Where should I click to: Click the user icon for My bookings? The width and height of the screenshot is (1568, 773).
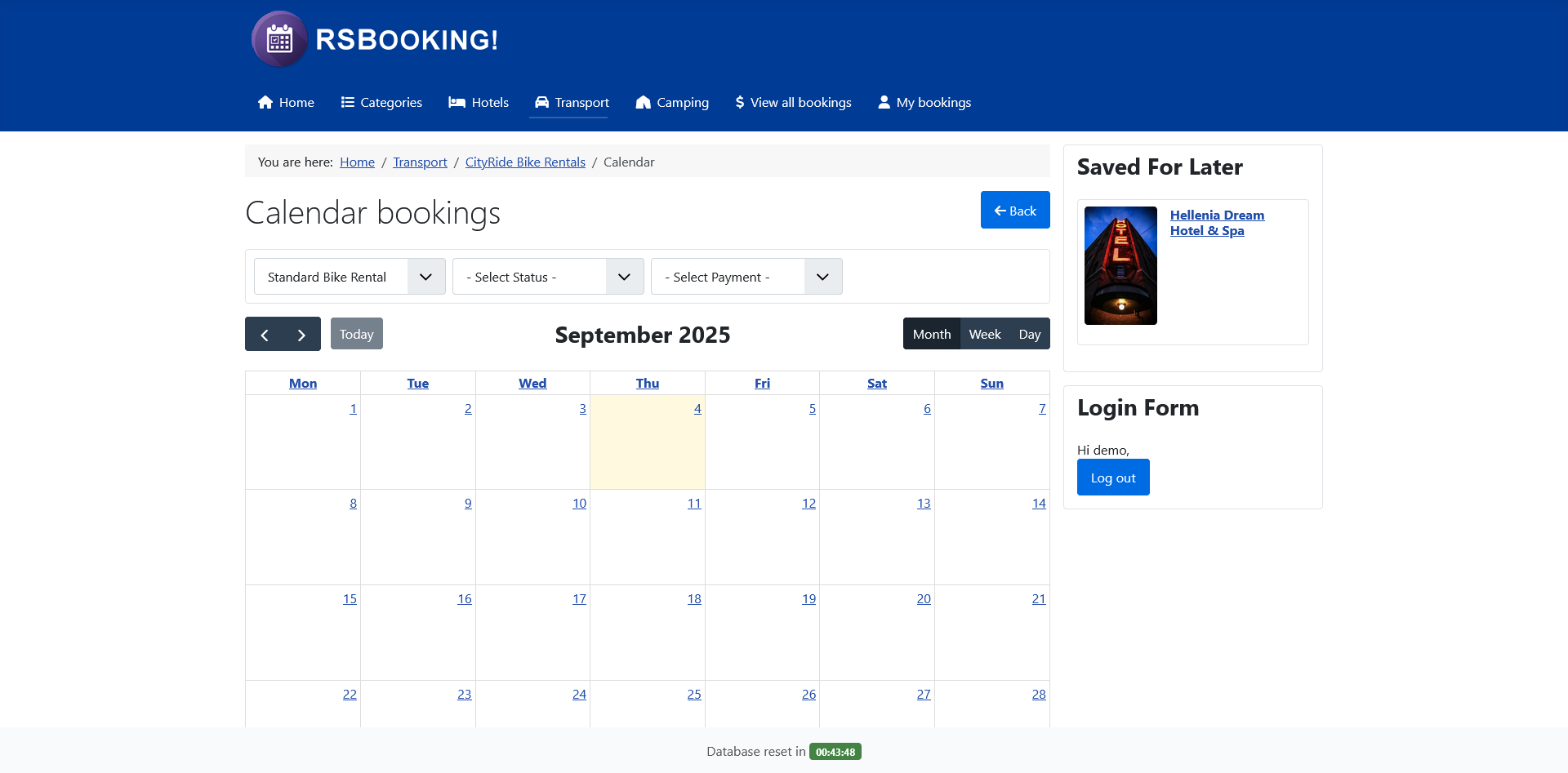pos(884,102)
